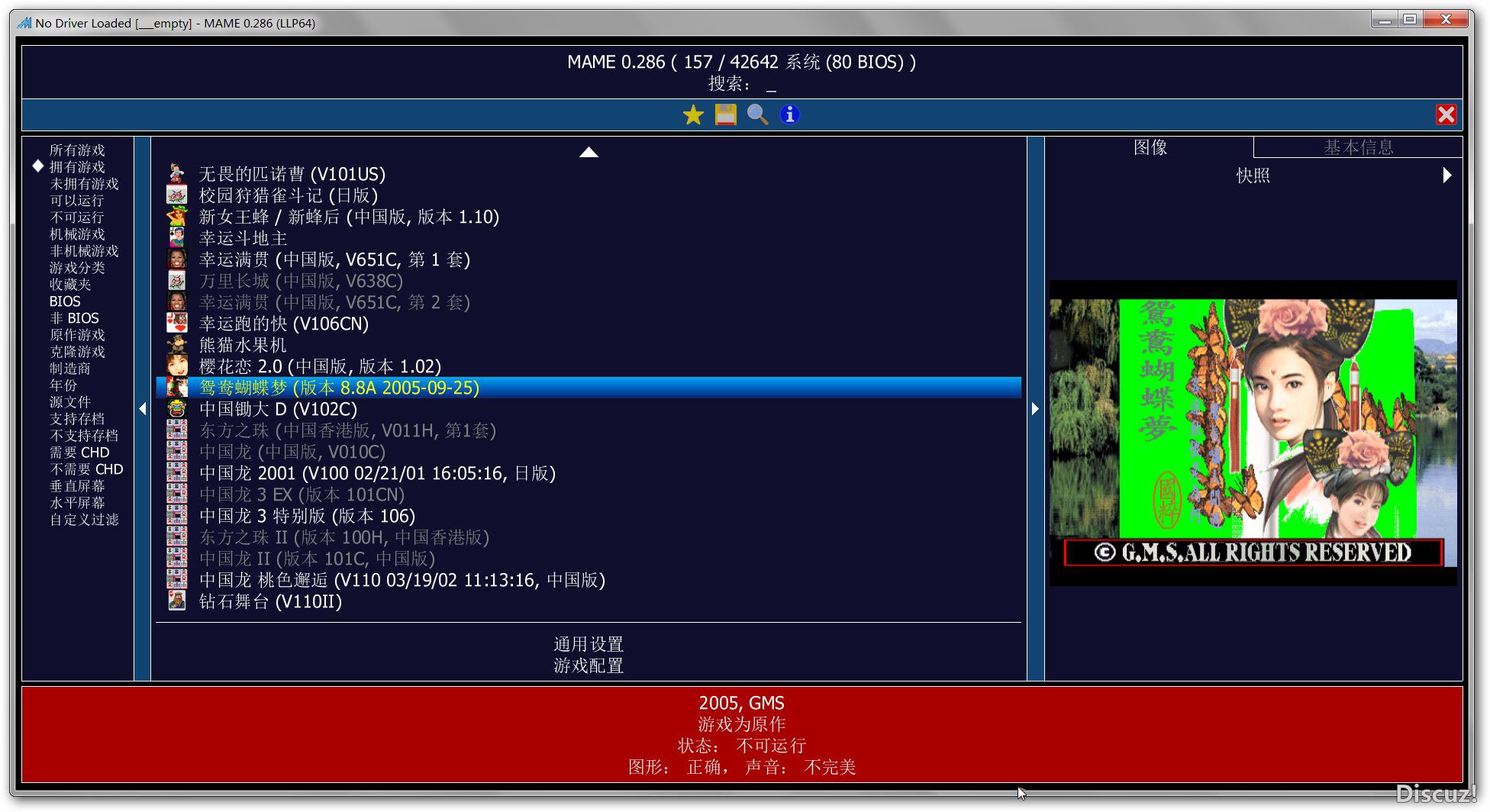Click the magnifying glass search icon
The height and width of the screenshot is (812, 1490).
click(757, 115)
